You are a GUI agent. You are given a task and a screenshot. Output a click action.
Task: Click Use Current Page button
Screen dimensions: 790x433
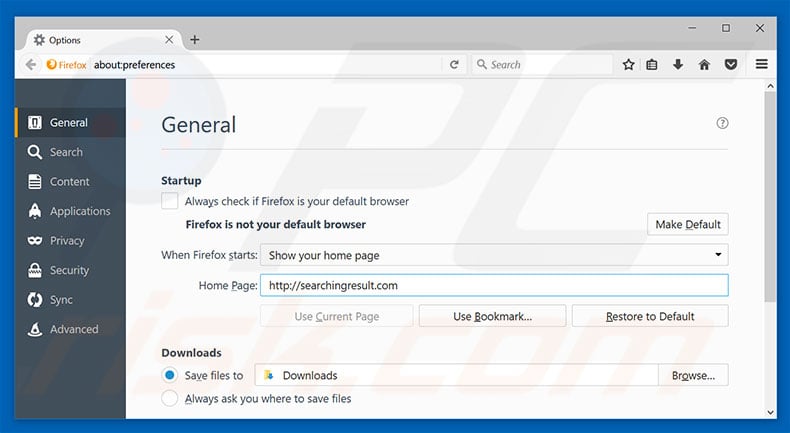[337, 316]
